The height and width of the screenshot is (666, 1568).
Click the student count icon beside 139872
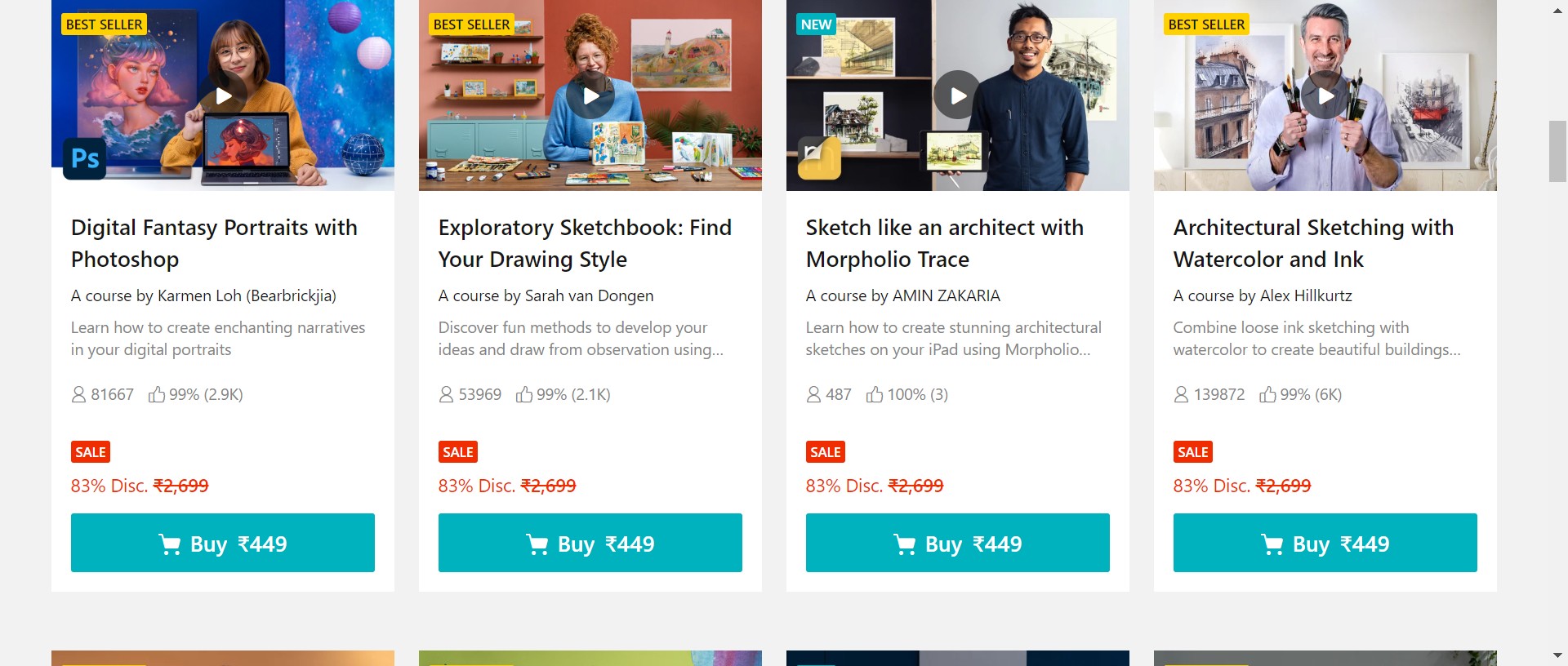pyautogui.click(x=1181, y=395)
